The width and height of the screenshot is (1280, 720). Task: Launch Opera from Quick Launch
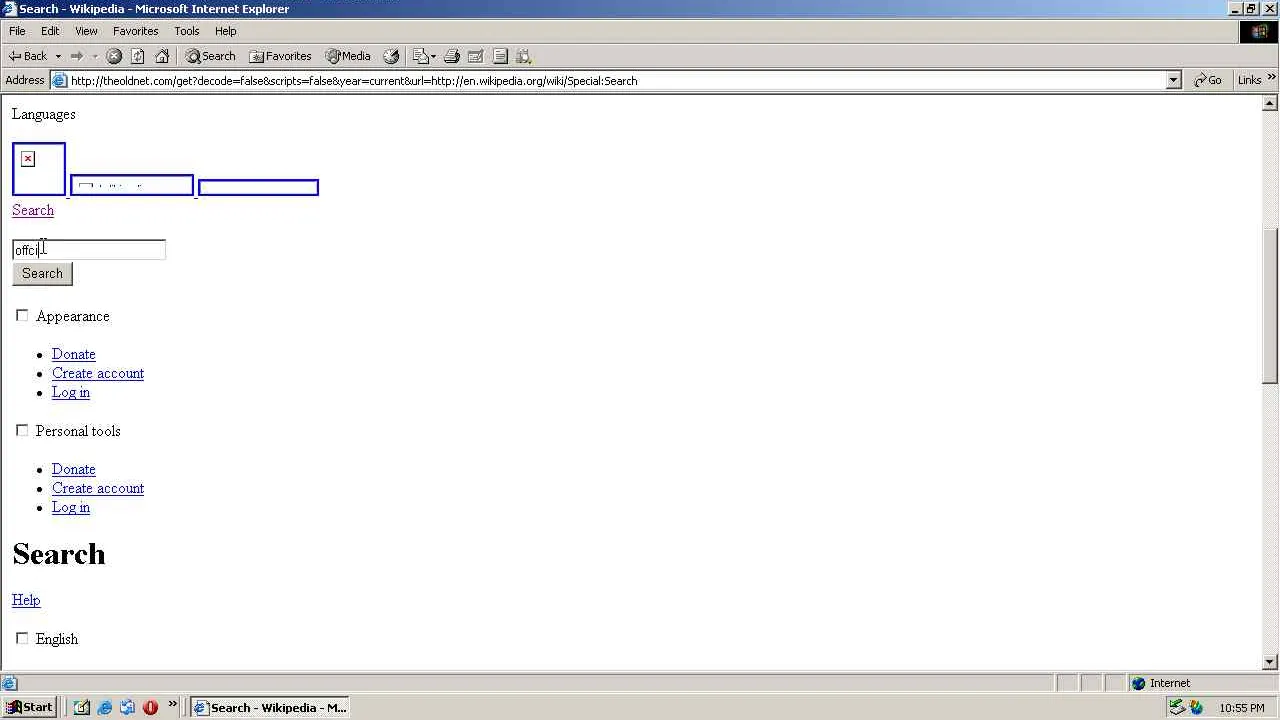click(x=150, y=707)
